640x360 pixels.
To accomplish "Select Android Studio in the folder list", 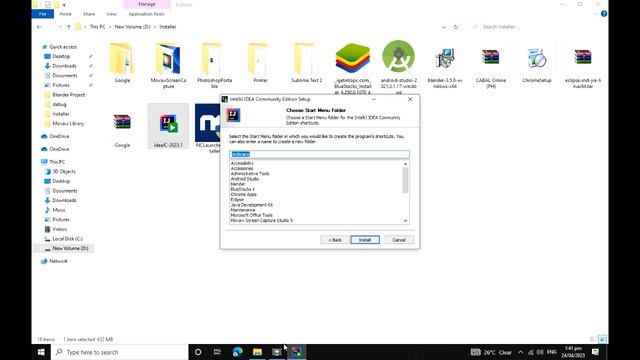I will click(x=244, y=179).
